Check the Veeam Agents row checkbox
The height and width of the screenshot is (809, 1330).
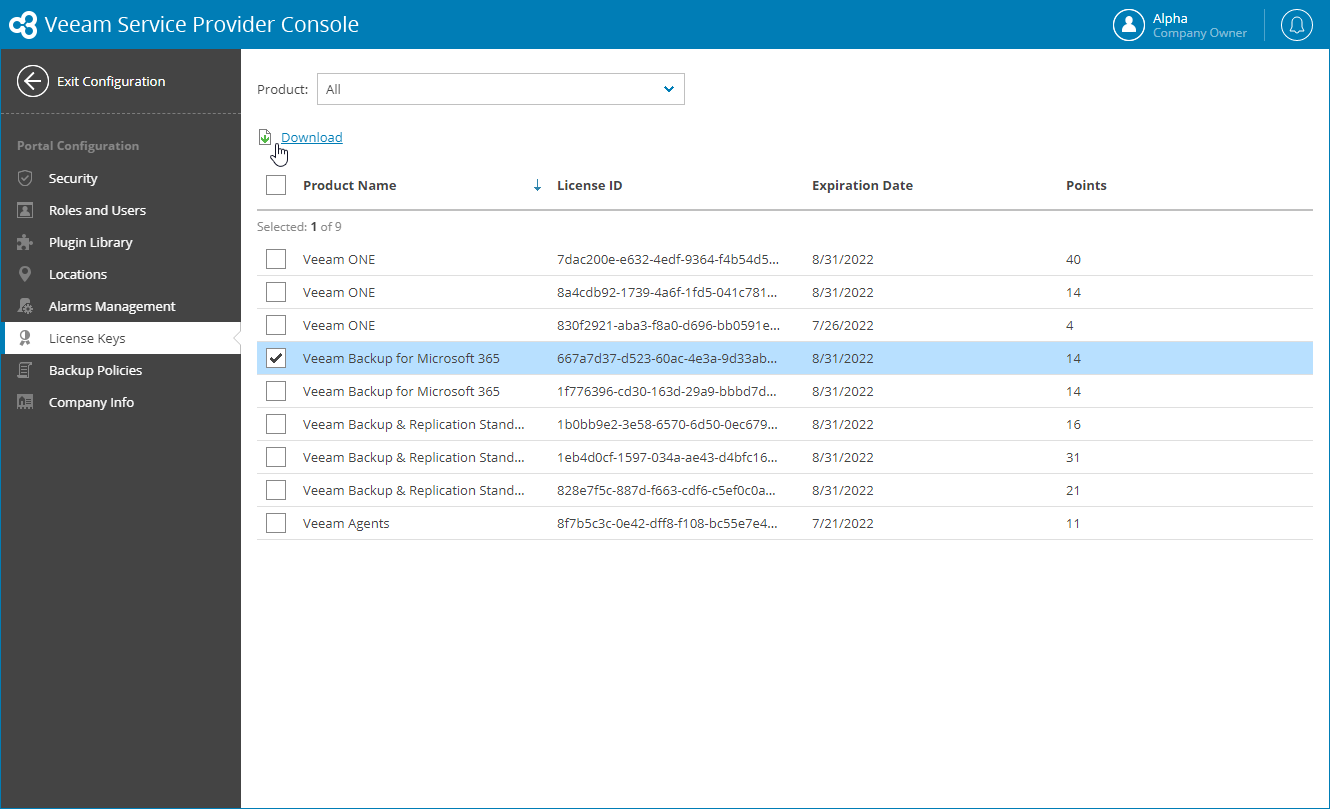coord(276,523)
